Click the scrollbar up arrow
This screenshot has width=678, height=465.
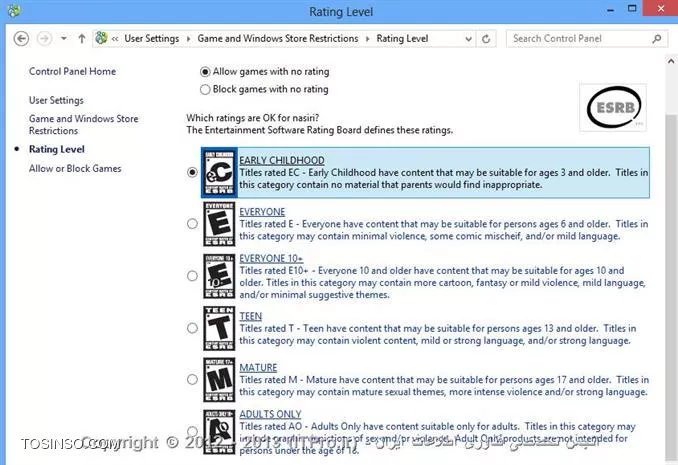(671, 61)
